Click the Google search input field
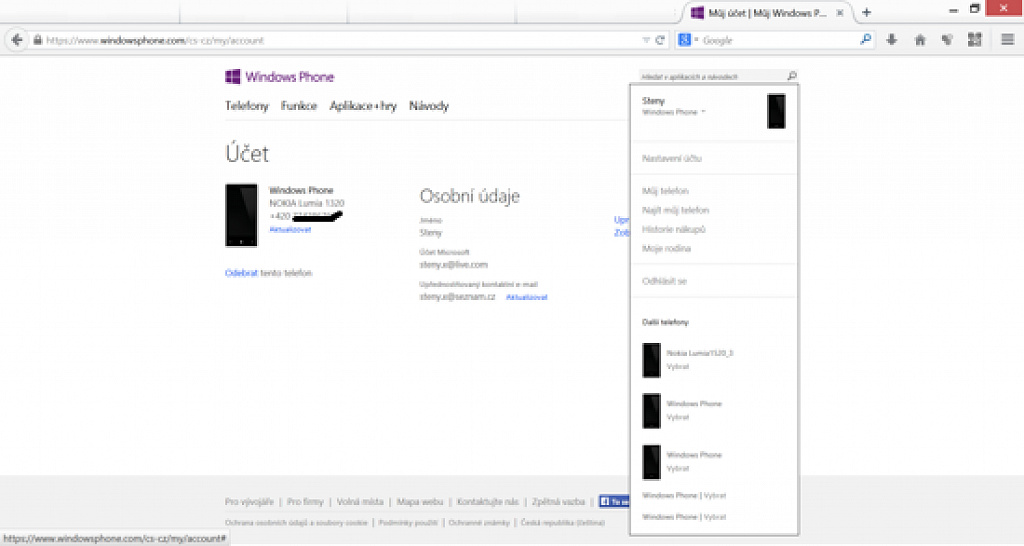The image size is (1024, 546). click(779, 40)
